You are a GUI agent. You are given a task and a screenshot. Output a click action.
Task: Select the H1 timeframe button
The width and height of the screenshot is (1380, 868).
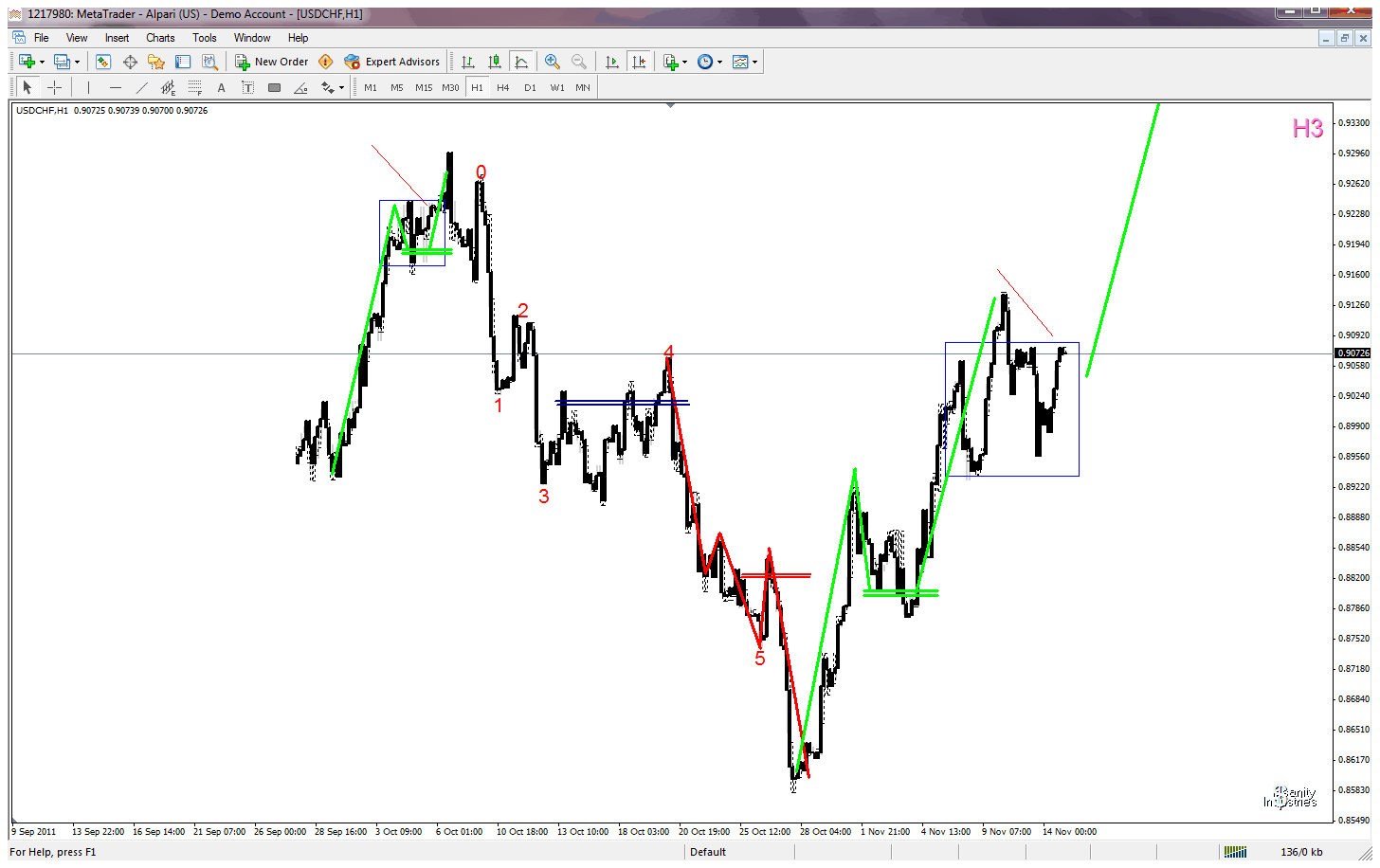point(477,87)
